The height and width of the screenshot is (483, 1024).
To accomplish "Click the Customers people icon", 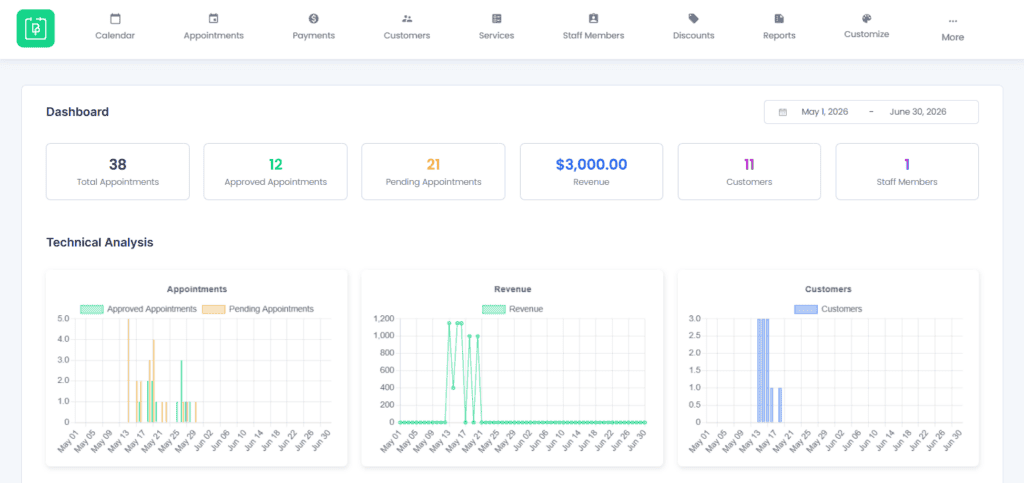I will [407, 18].
